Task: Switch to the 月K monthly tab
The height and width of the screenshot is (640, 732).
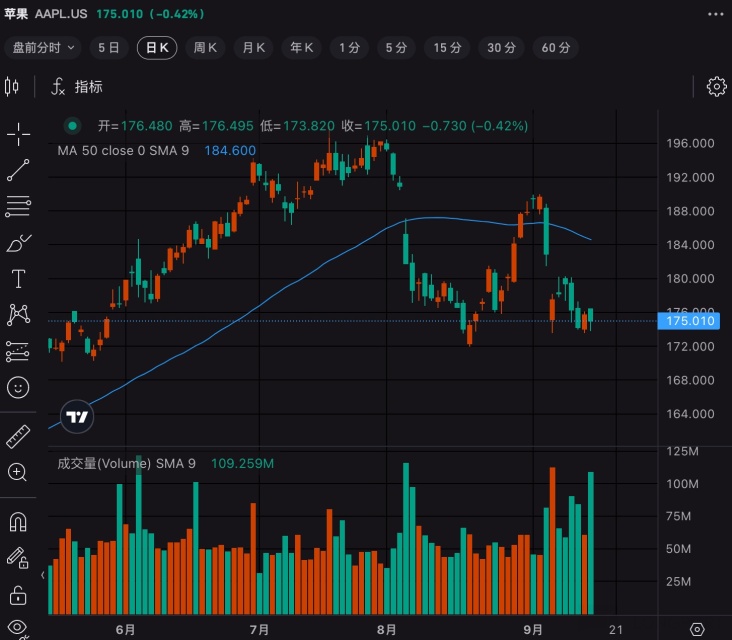Action: 253,48
